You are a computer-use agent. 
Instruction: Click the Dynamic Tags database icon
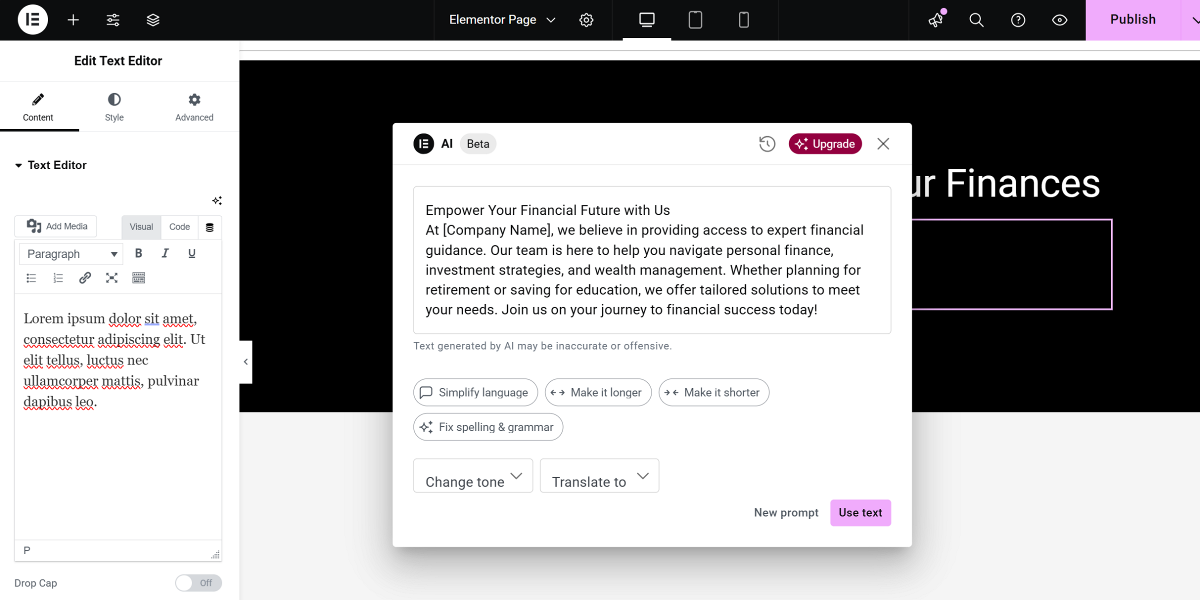[210, 227]
